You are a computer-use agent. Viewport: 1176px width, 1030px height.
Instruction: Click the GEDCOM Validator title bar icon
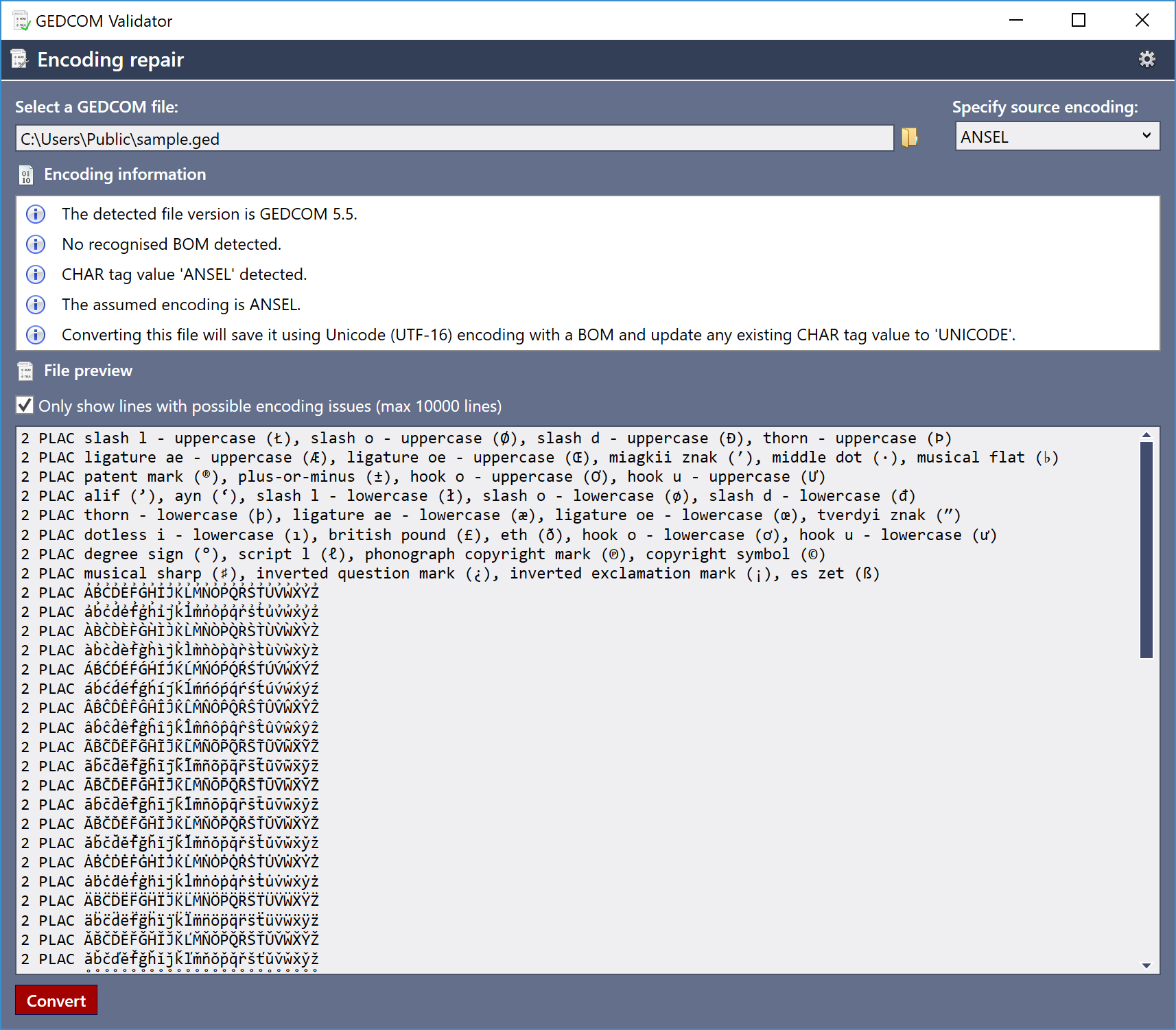[21, 21]
